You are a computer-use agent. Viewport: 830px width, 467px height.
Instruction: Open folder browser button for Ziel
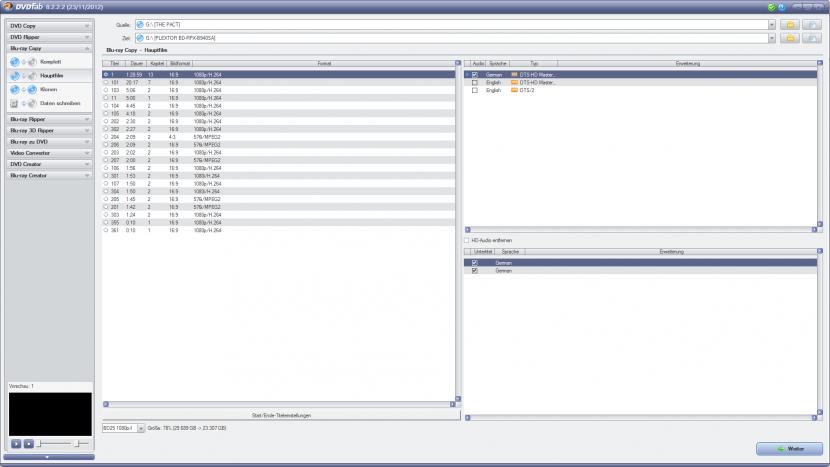coord(790,38)
